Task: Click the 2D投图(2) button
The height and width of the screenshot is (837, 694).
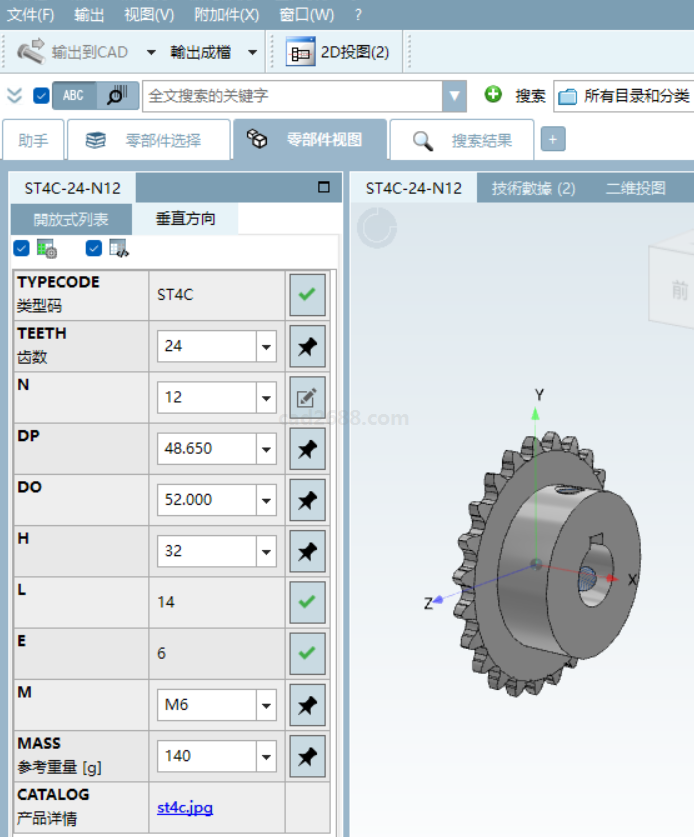Action: point(338,52)
